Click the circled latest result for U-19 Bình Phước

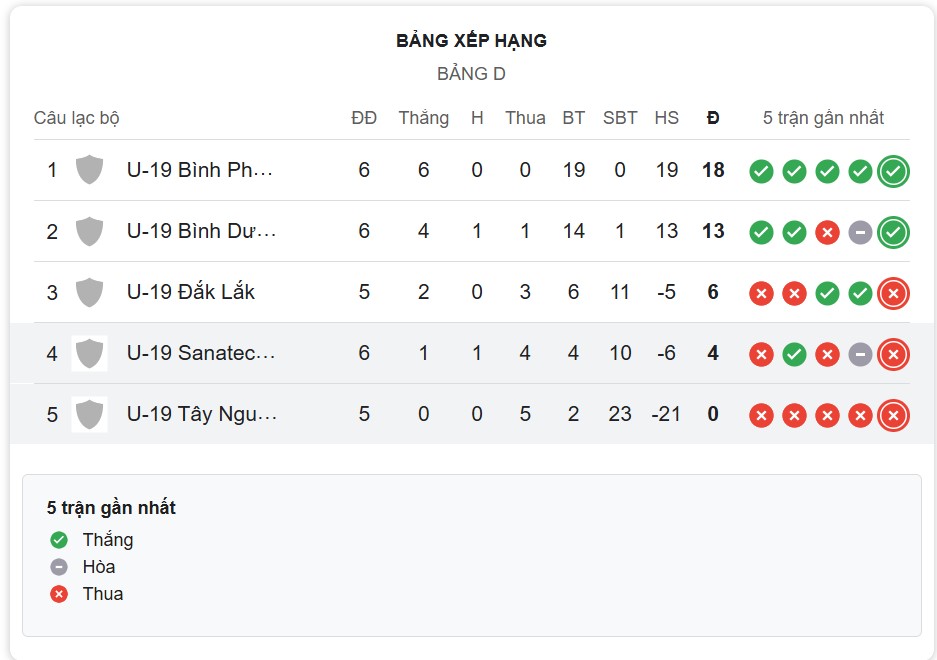[x=892, y=170]
